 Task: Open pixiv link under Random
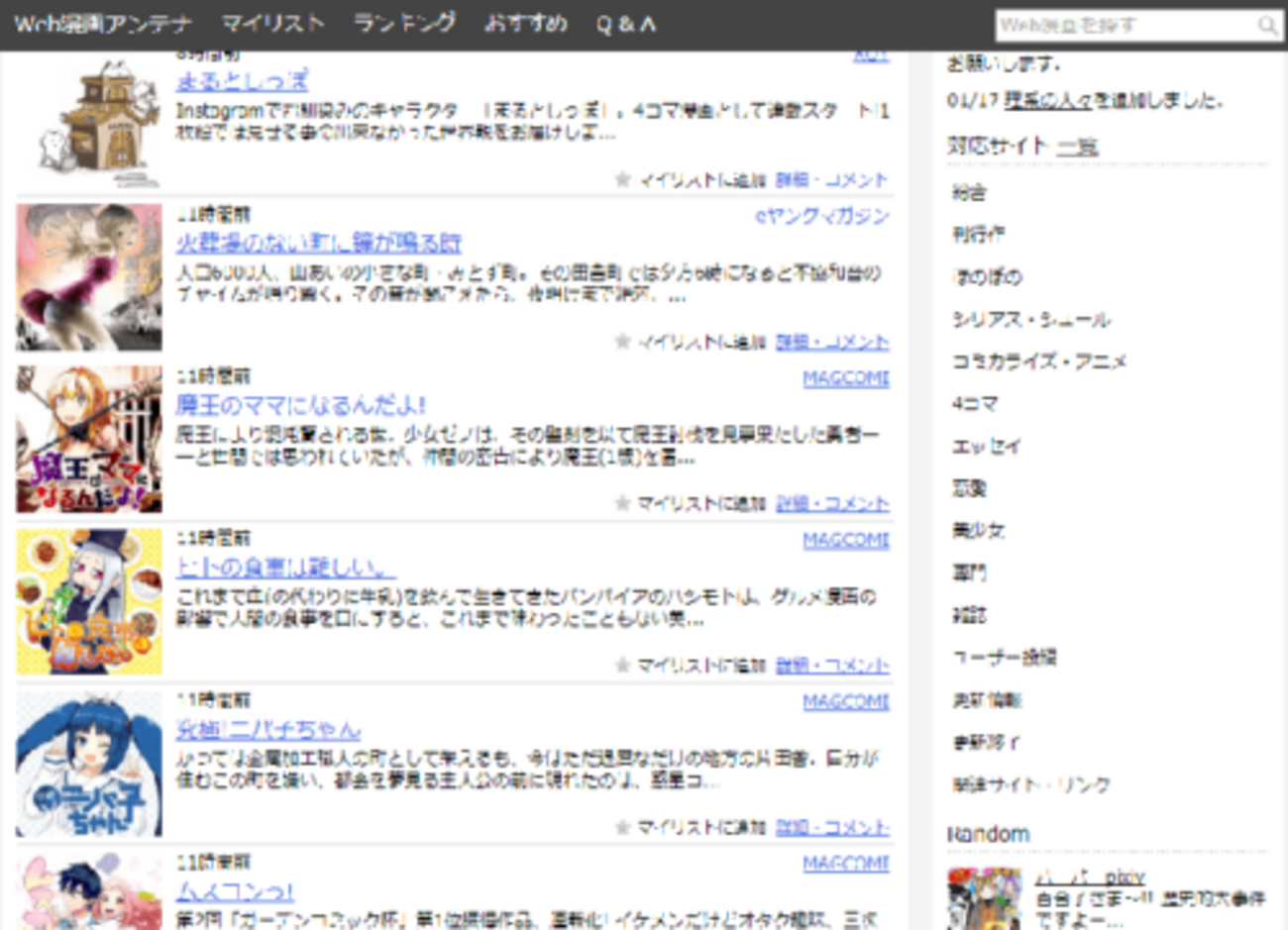coord(1090,877)
